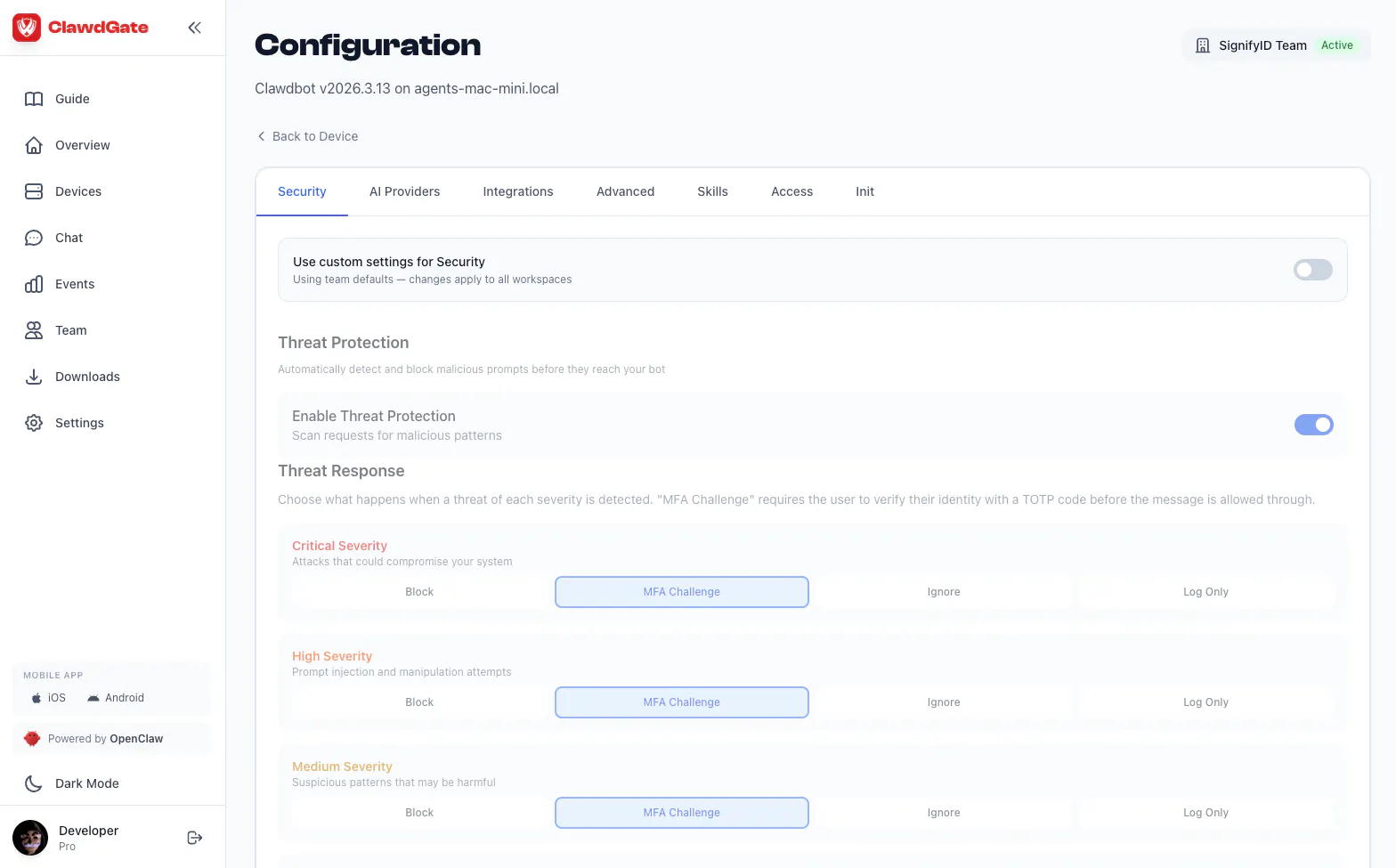Image resolution: width=1396 pixels, height=868 pixels.
Task: Disable the Enable Threat Protection switch
Action: click(1313, 425)
